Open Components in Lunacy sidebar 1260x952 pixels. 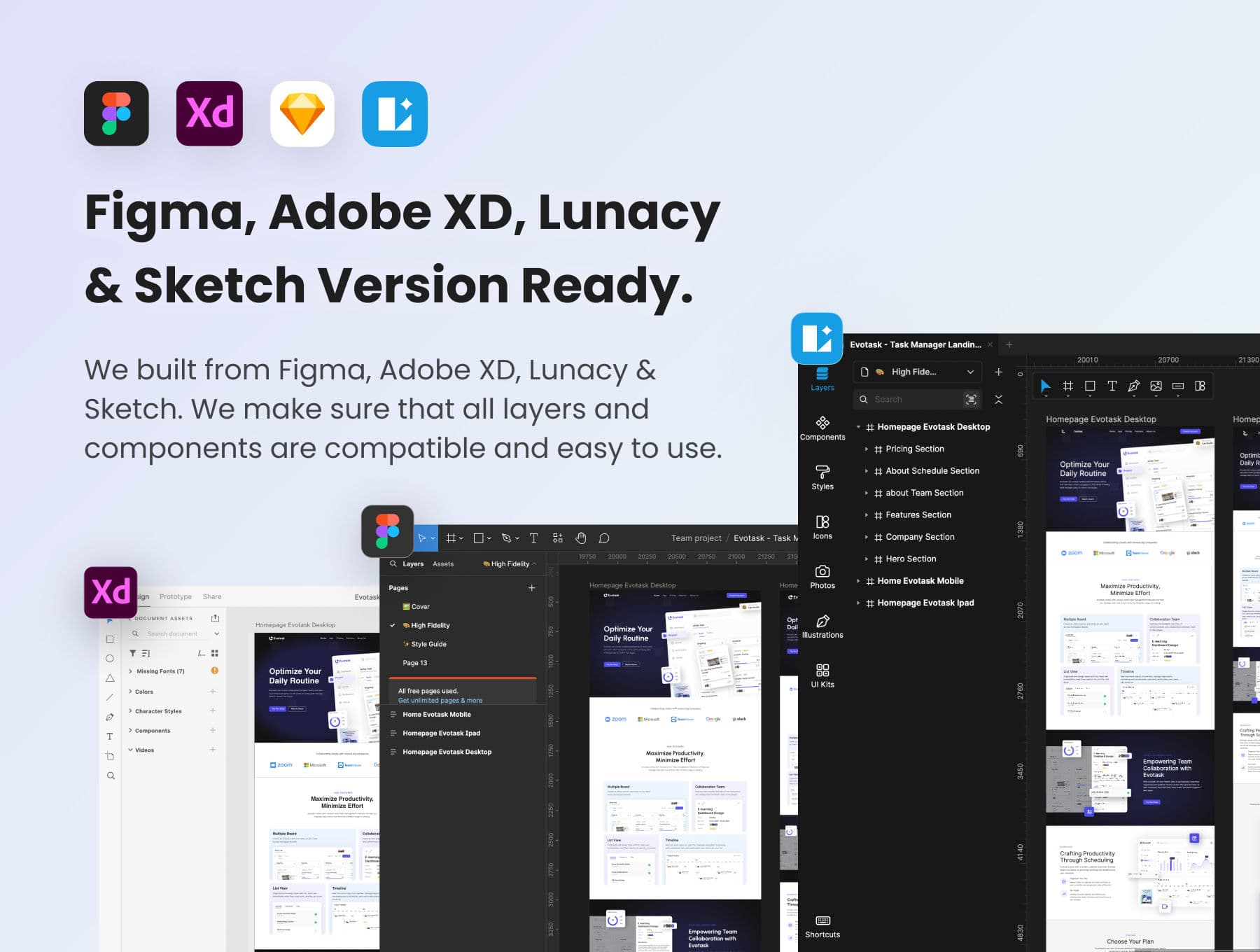coord(822,428)
